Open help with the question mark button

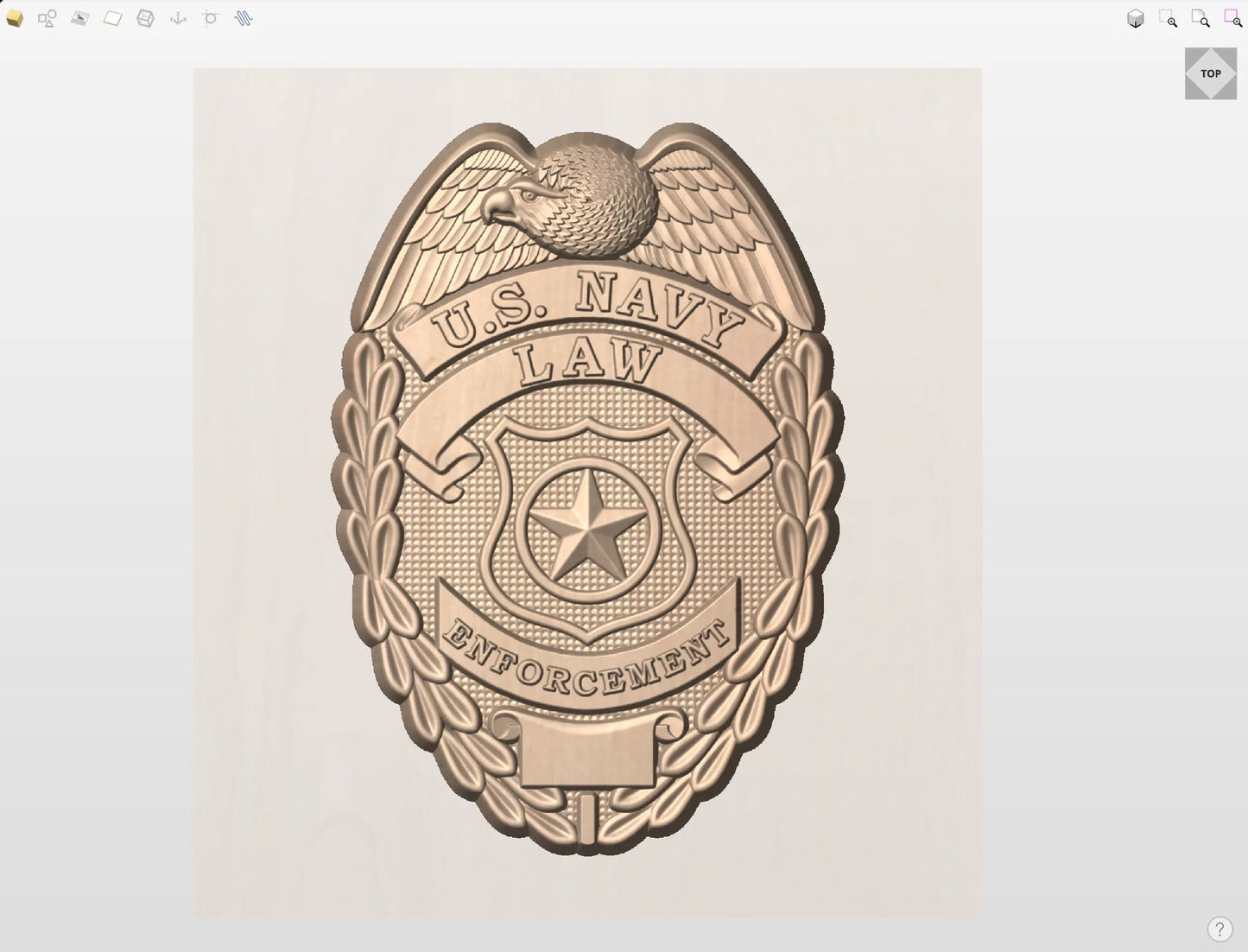point(1219,930)
